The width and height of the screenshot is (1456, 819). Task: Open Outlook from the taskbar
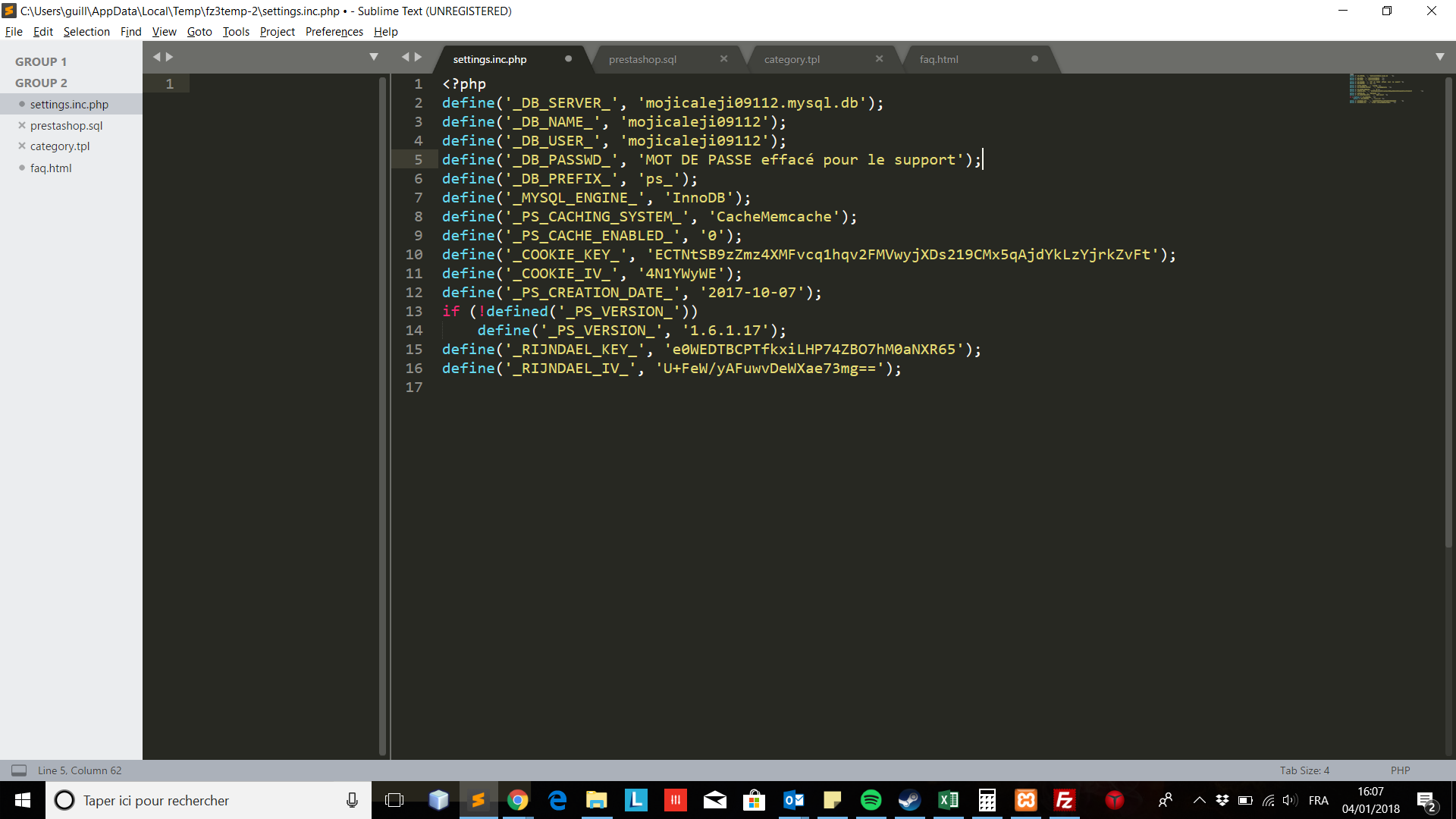tap(793, 800)
